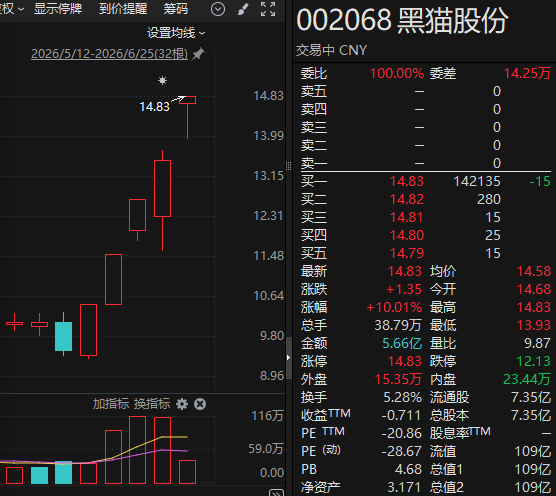The height and width of the screenshot is (496, 556).
Task: Select the drawing brush tool icon
Action: [x=243, y=9]
